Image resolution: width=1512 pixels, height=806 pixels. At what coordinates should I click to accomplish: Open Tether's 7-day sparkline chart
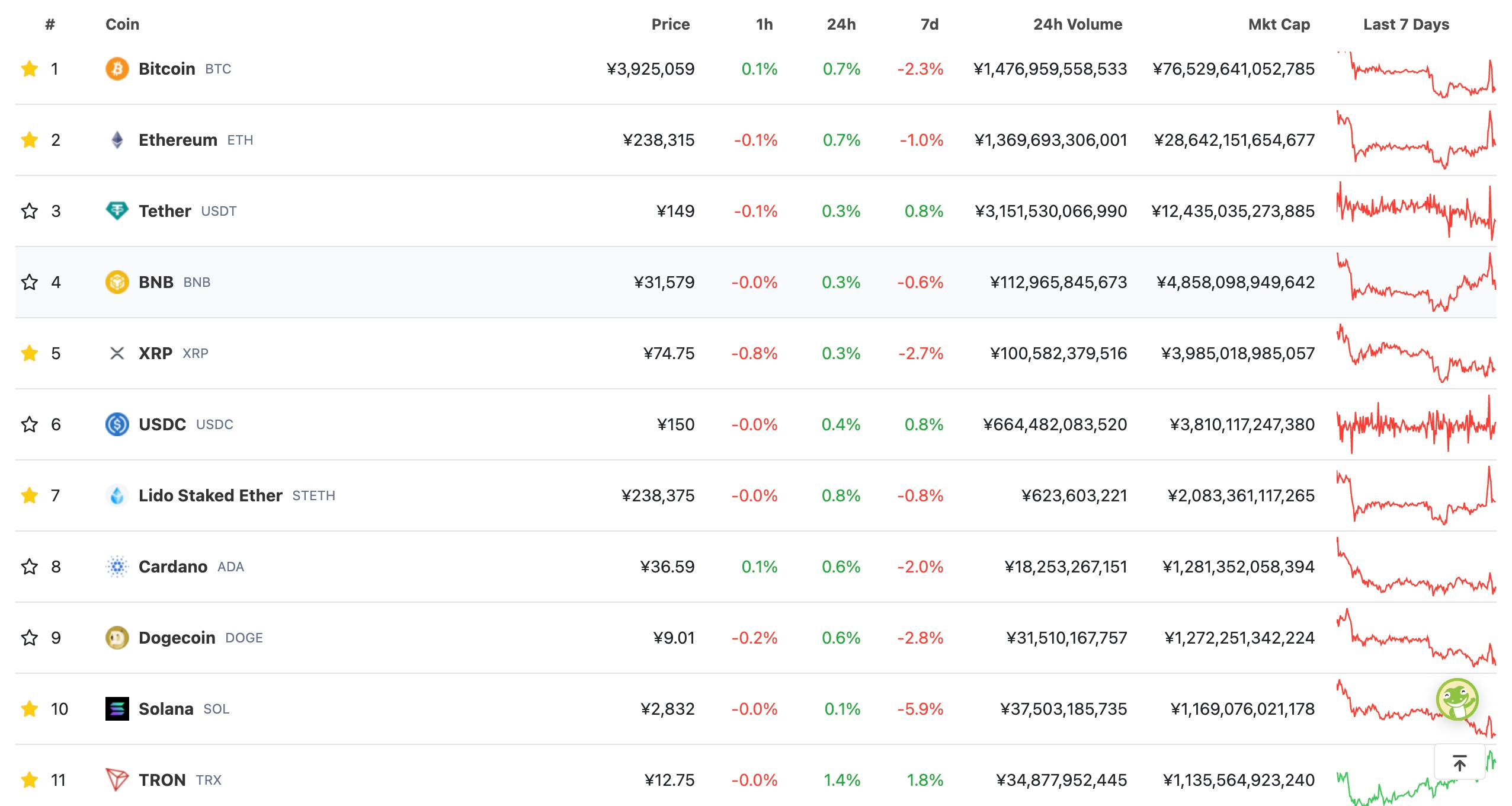(1416, 211)
